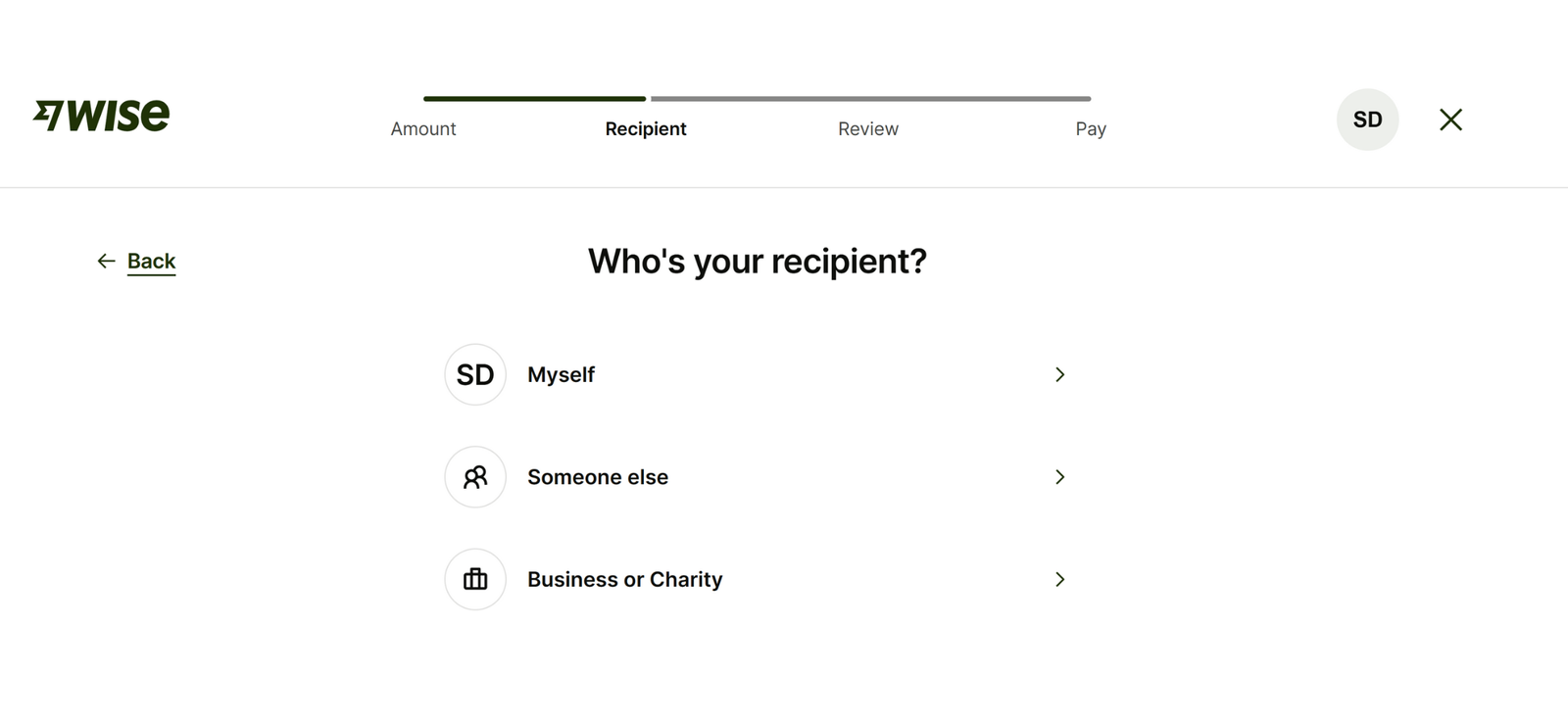Open the SD profile avatar menu

(1367, 120)
